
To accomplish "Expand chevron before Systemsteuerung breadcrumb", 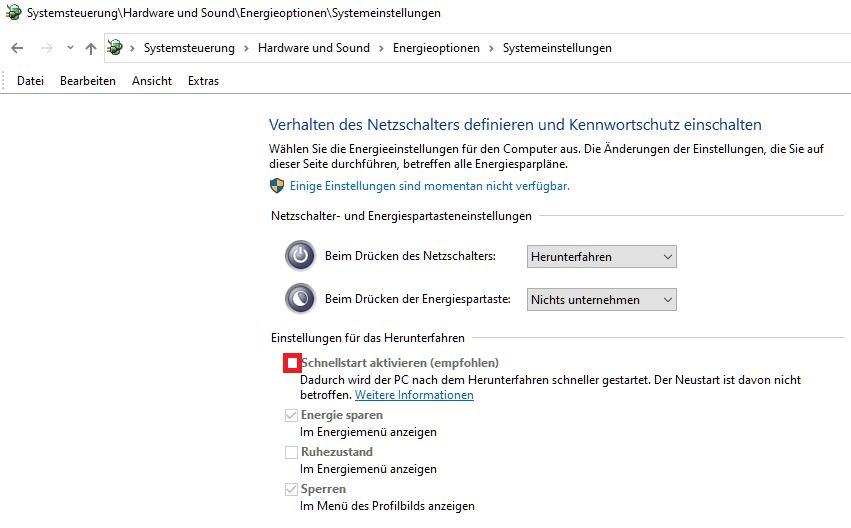I will (x=132, y=48).
